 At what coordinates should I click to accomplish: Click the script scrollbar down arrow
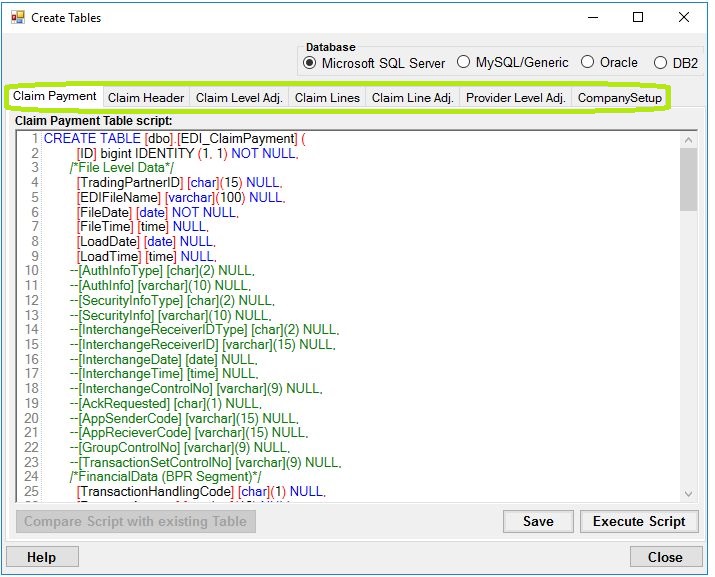[689, 494]
